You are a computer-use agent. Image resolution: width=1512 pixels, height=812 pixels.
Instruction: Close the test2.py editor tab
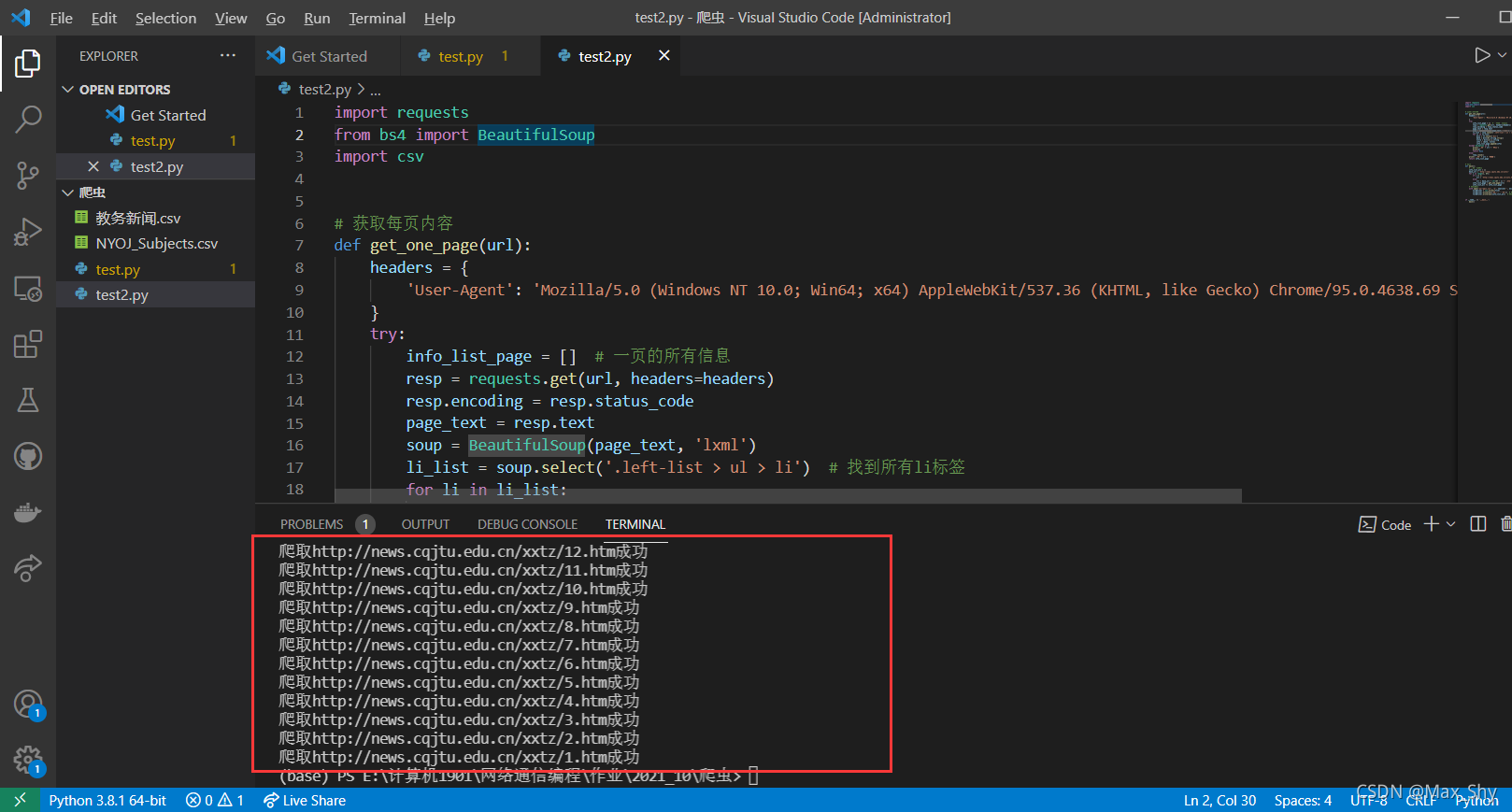click(664, 56)
